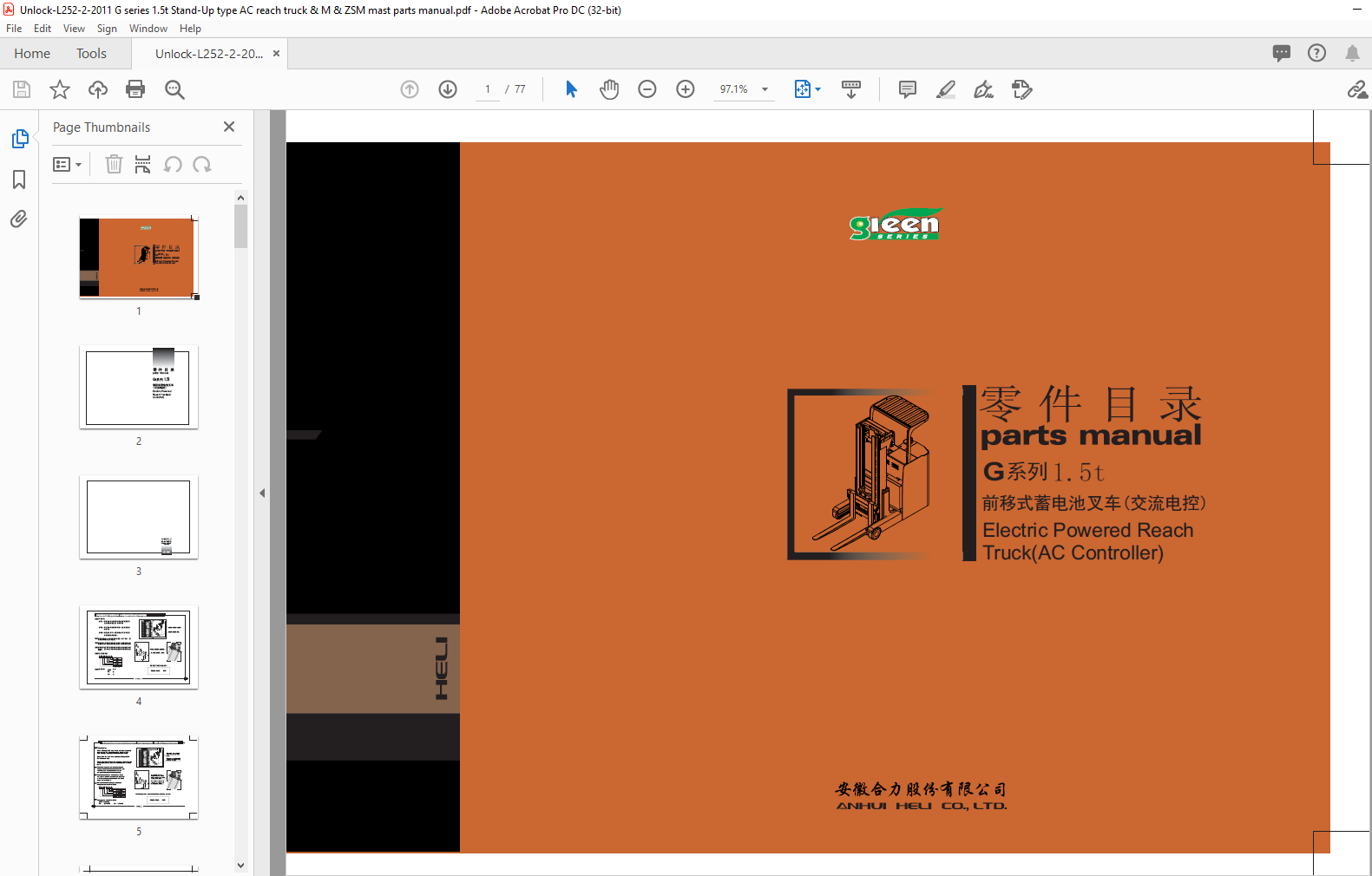The image size is (1372, 876).
Task: Click the 'parts manual' title text
Action: (1091, 436)
